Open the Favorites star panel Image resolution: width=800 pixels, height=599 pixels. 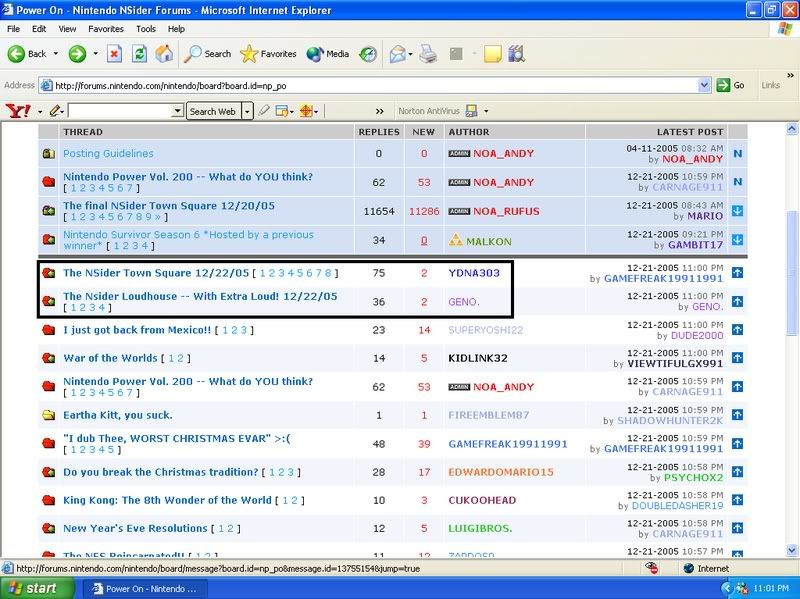pyautogui.click(x=268, y=54)
